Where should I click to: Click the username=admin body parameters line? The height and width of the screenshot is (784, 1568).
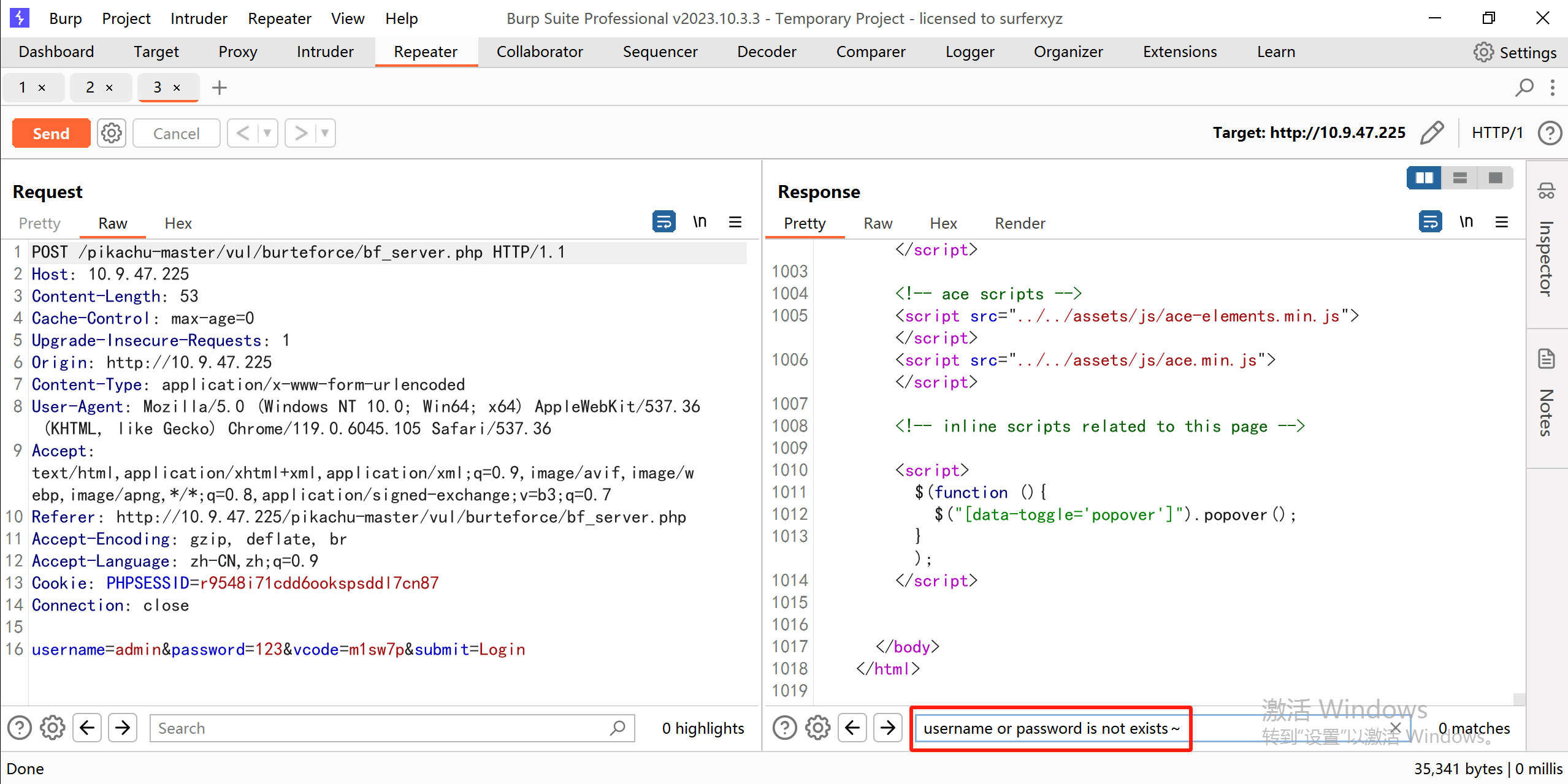(278, 649)
